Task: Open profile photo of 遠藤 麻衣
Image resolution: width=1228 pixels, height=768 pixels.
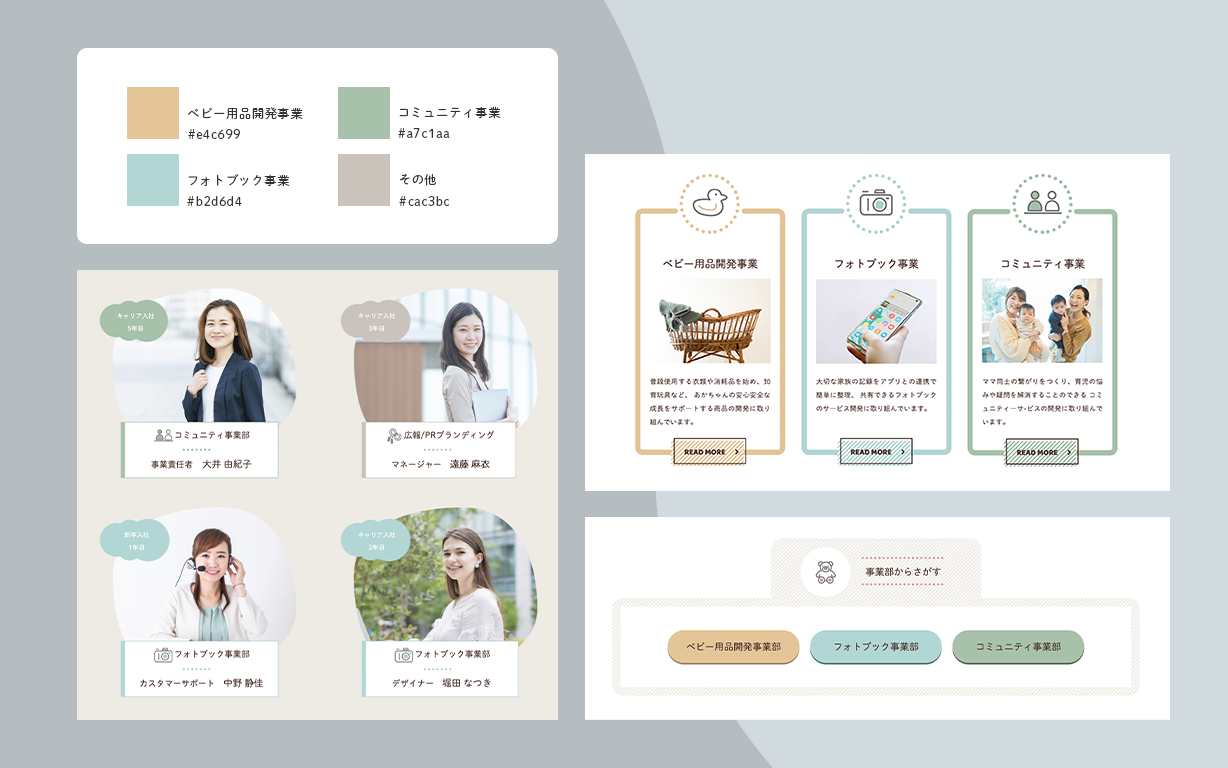Action: [446, 357]
